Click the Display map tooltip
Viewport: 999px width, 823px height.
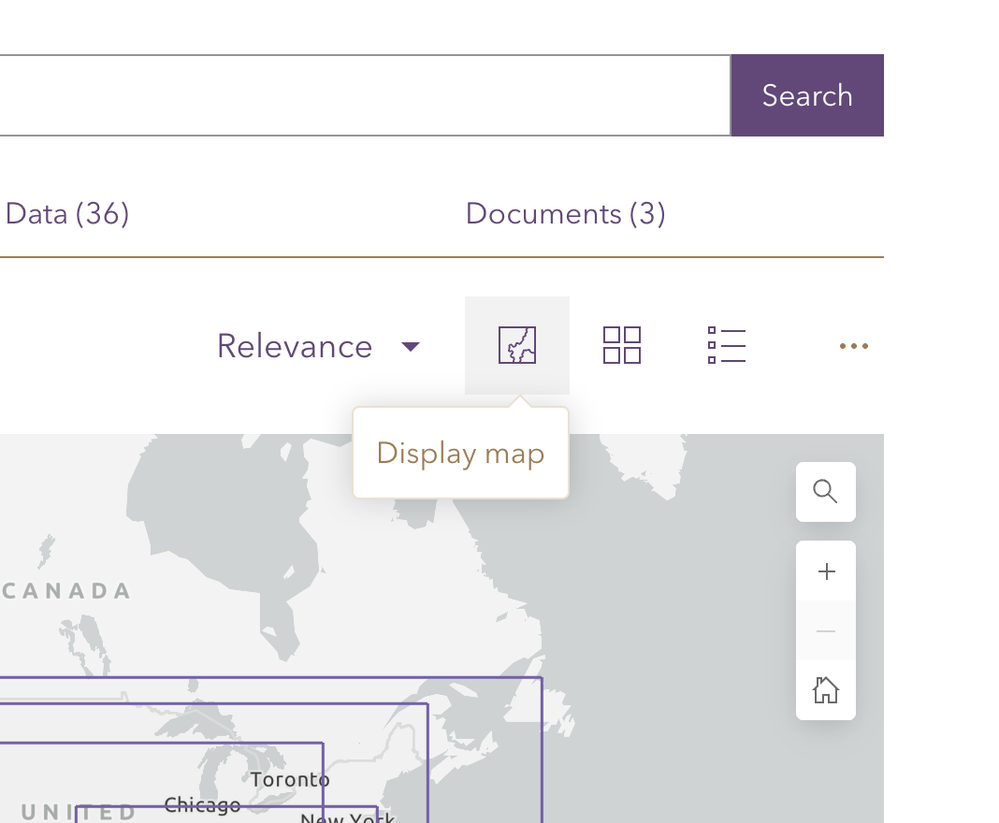coord(460,453)
